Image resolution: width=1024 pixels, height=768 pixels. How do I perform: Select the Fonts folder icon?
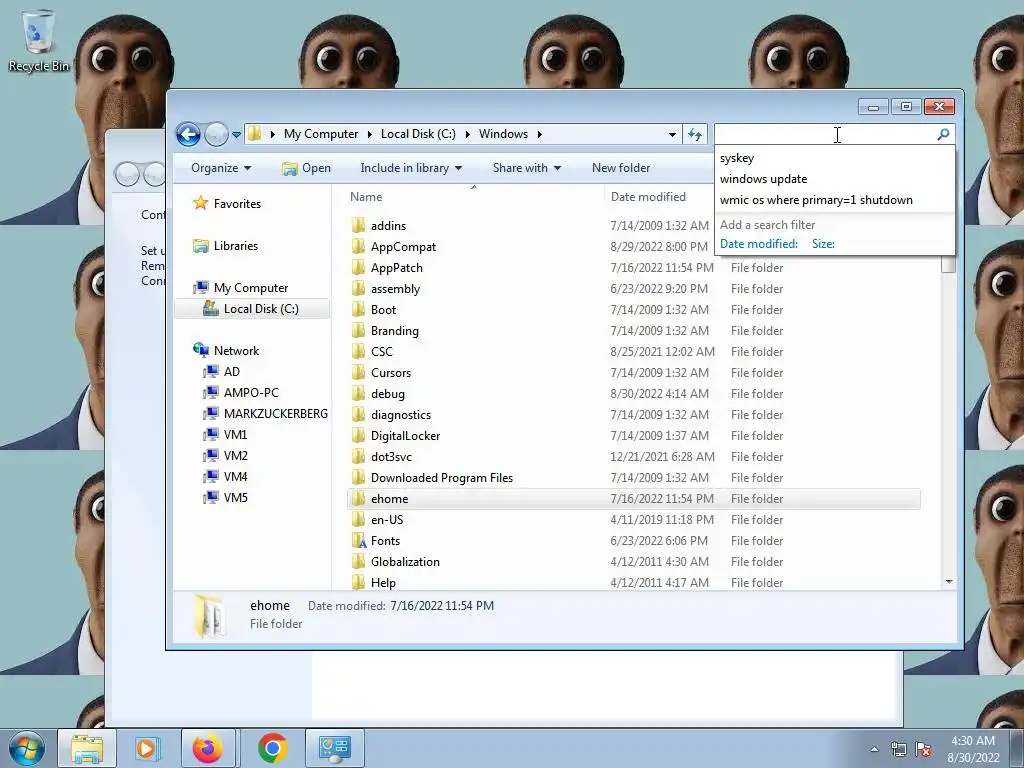358,540
